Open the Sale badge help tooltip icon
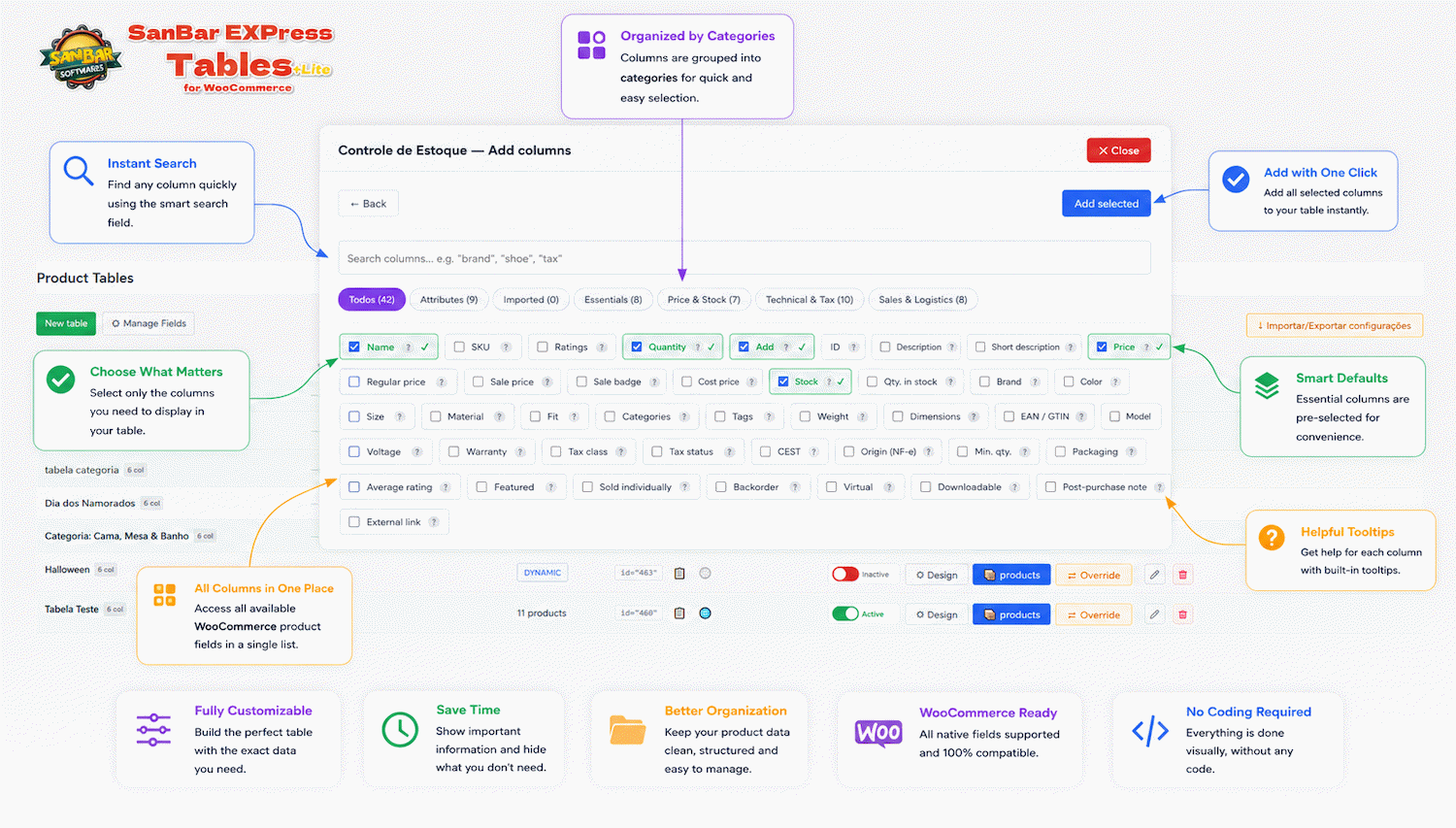The width and height of the screenshot is (1456, 828). click(654, 382)
